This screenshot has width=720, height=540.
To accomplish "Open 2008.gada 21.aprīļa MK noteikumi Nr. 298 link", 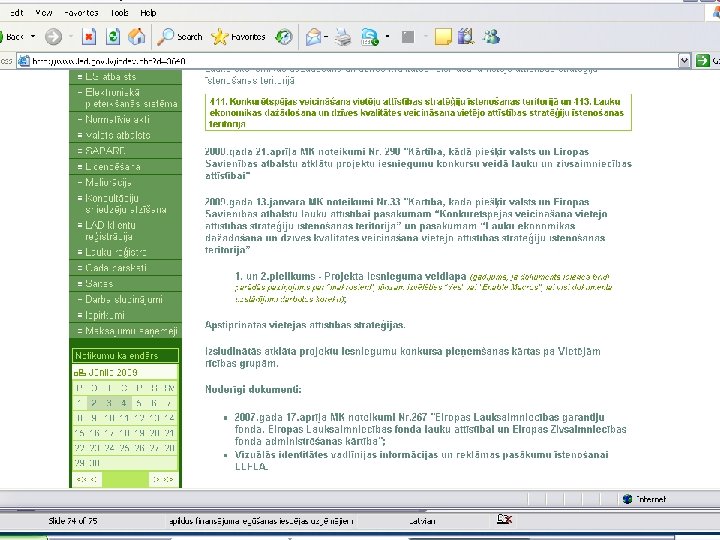I will 418,163.
